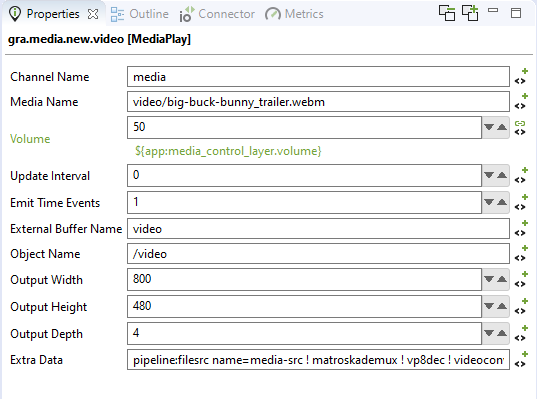537x399 pixels.
Task: Increase the Emit Time Events value
Action: (502, 202)
